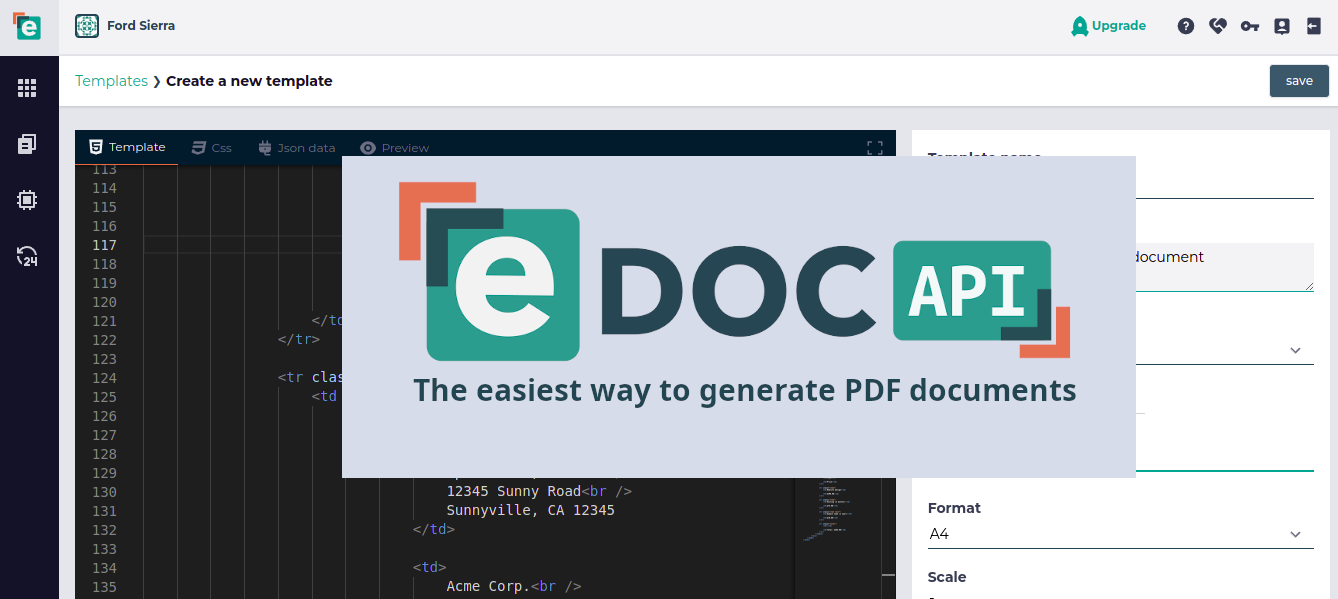This screenshot has height=599, width=1338.
Task: Click line number 130 in the gutter
Action: (104, 492)
